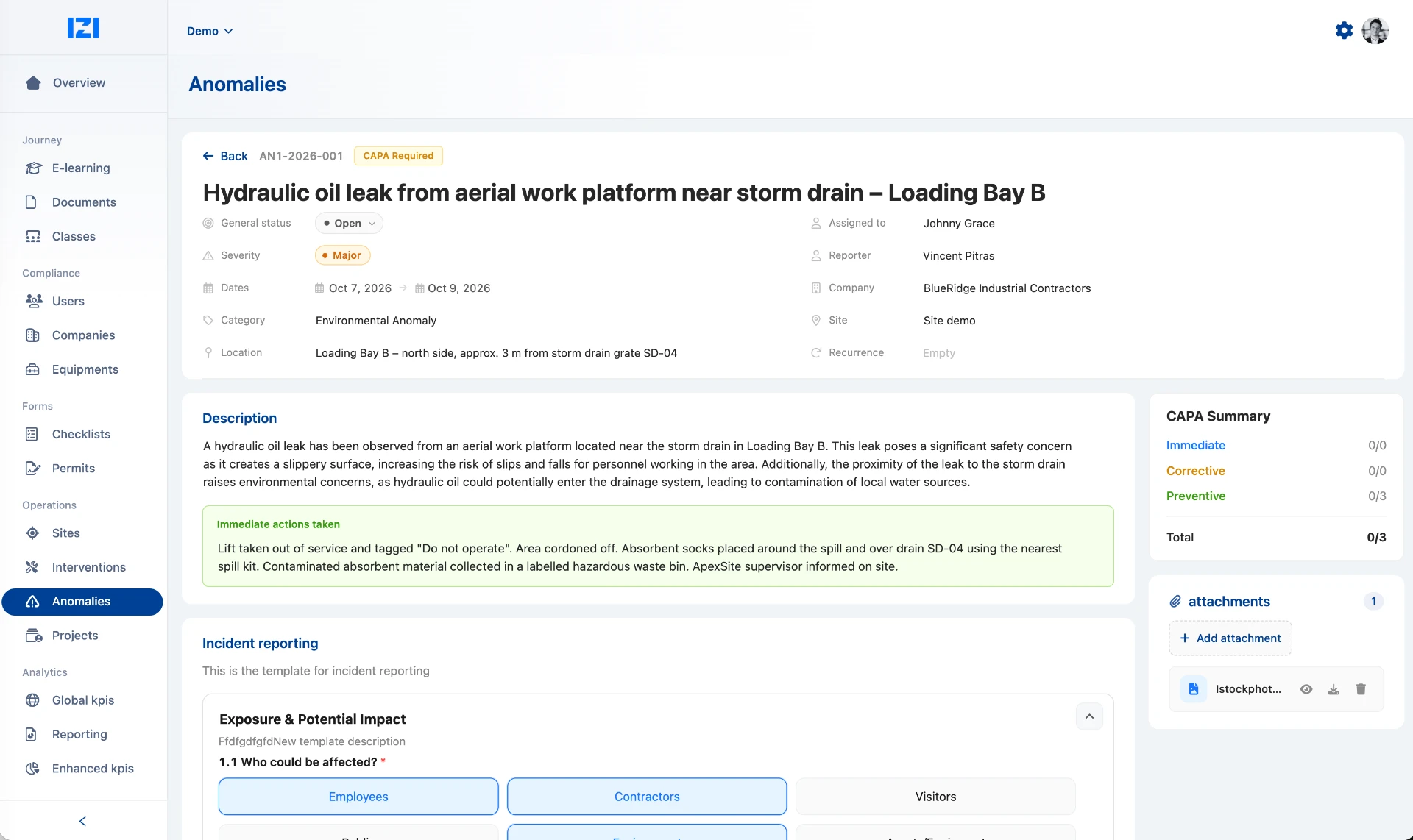Click Add attachment button
Image resolution: width=1413 pixels, height=840 pixels.
(1230, 638)
